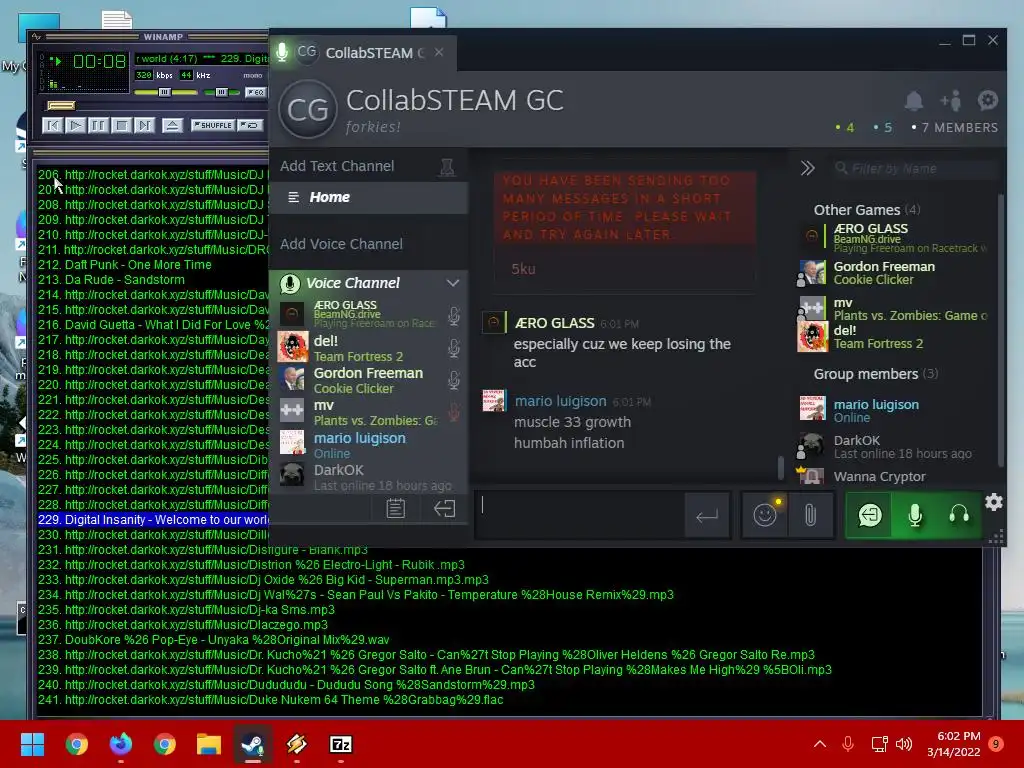Click ÆRO GLASS name in chat message
Screen dimensions: 1024x768
tap(554, 323)
